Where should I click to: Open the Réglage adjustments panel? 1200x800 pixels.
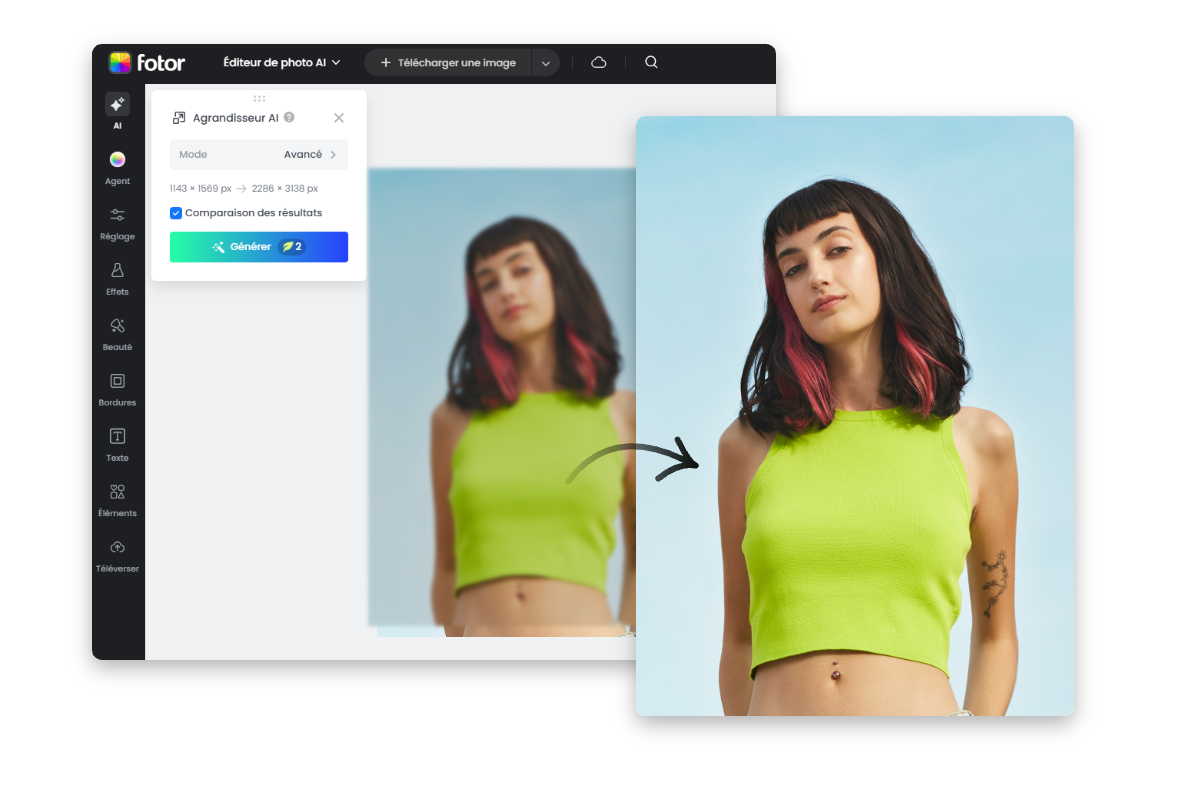(x=117, y=215)
